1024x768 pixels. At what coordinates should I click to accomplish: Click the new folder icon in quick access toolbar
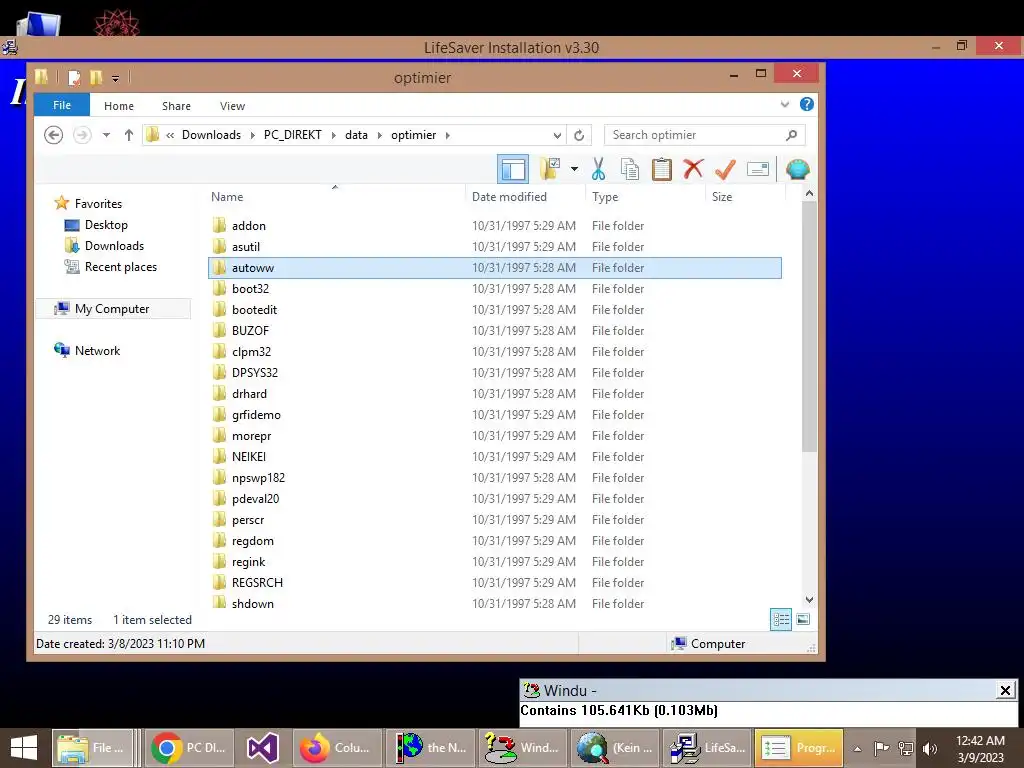point(96,77)
